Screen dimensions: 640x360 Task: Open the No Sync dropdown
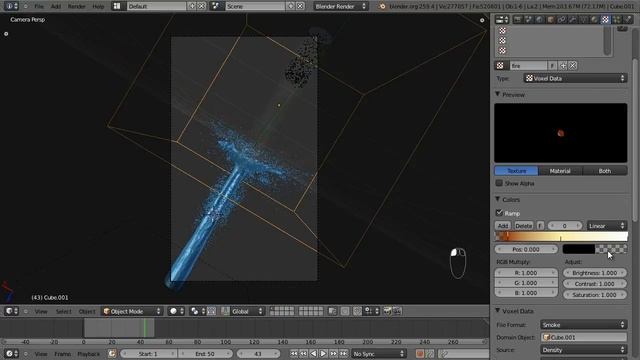point(379,353)
